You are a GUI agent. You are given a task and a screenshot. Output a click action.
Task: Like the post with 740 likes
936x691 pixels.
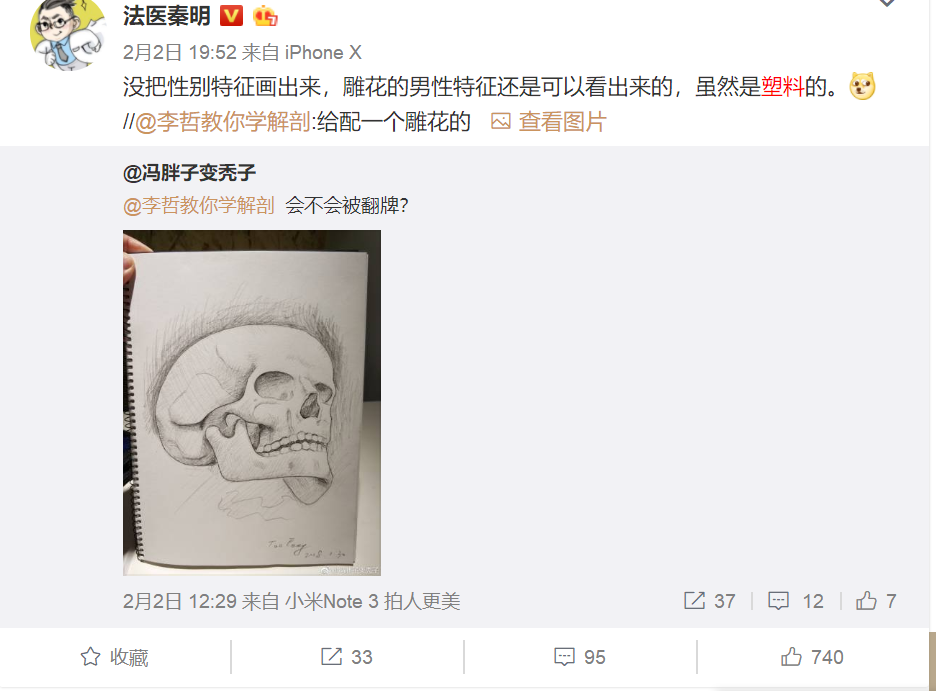pyautogui.click(x=792, y=657)
